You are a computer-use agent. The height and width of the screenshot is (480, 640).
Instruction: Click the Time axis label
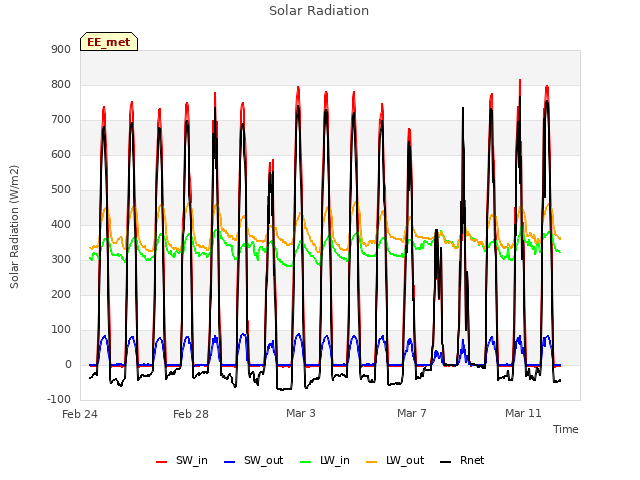[566, 429]
